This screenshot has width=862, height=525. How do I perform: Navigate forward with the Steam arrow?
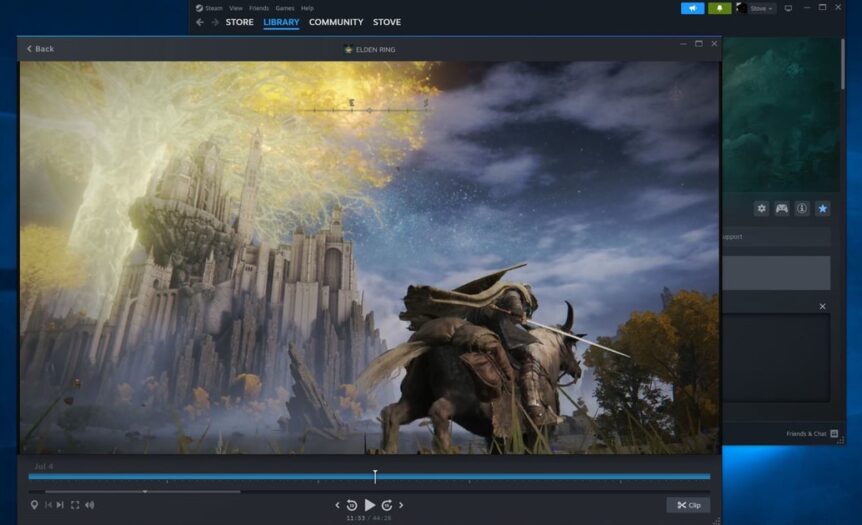215,22
